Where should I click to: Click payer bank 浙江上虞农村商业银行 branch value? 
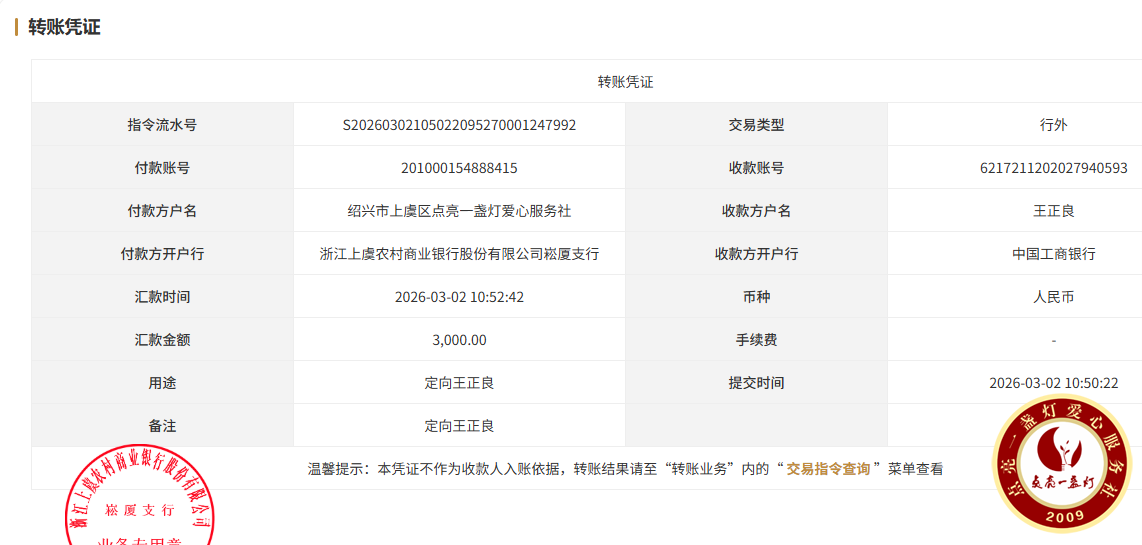pos(459,254)
